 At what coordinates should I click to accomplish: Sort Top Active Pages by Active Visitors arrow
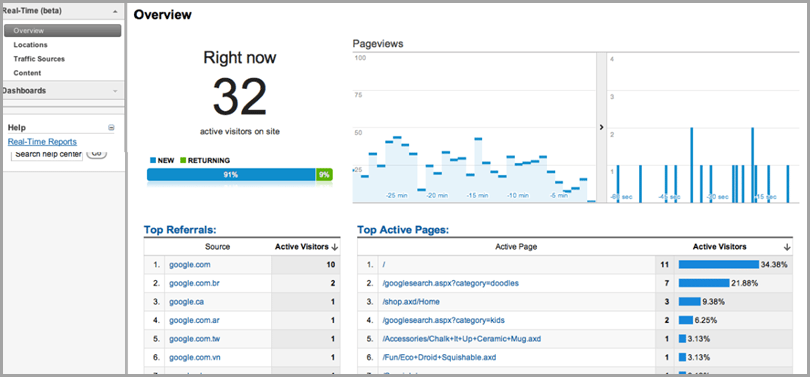click(x=787, y=247)
